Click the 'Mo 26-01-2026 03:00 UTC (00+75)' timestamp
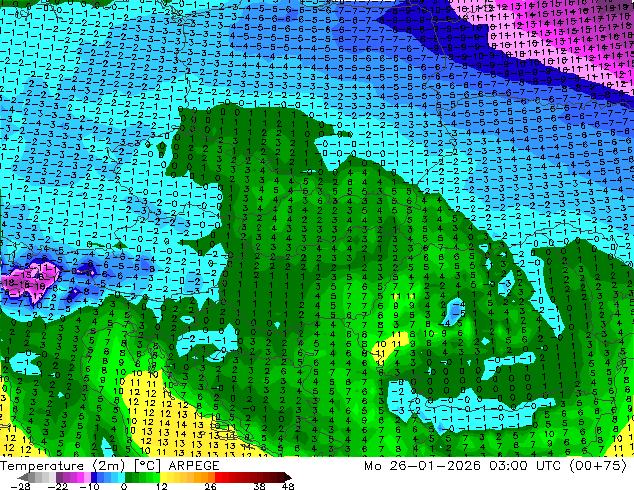634x490 pixels. point(495,466)
